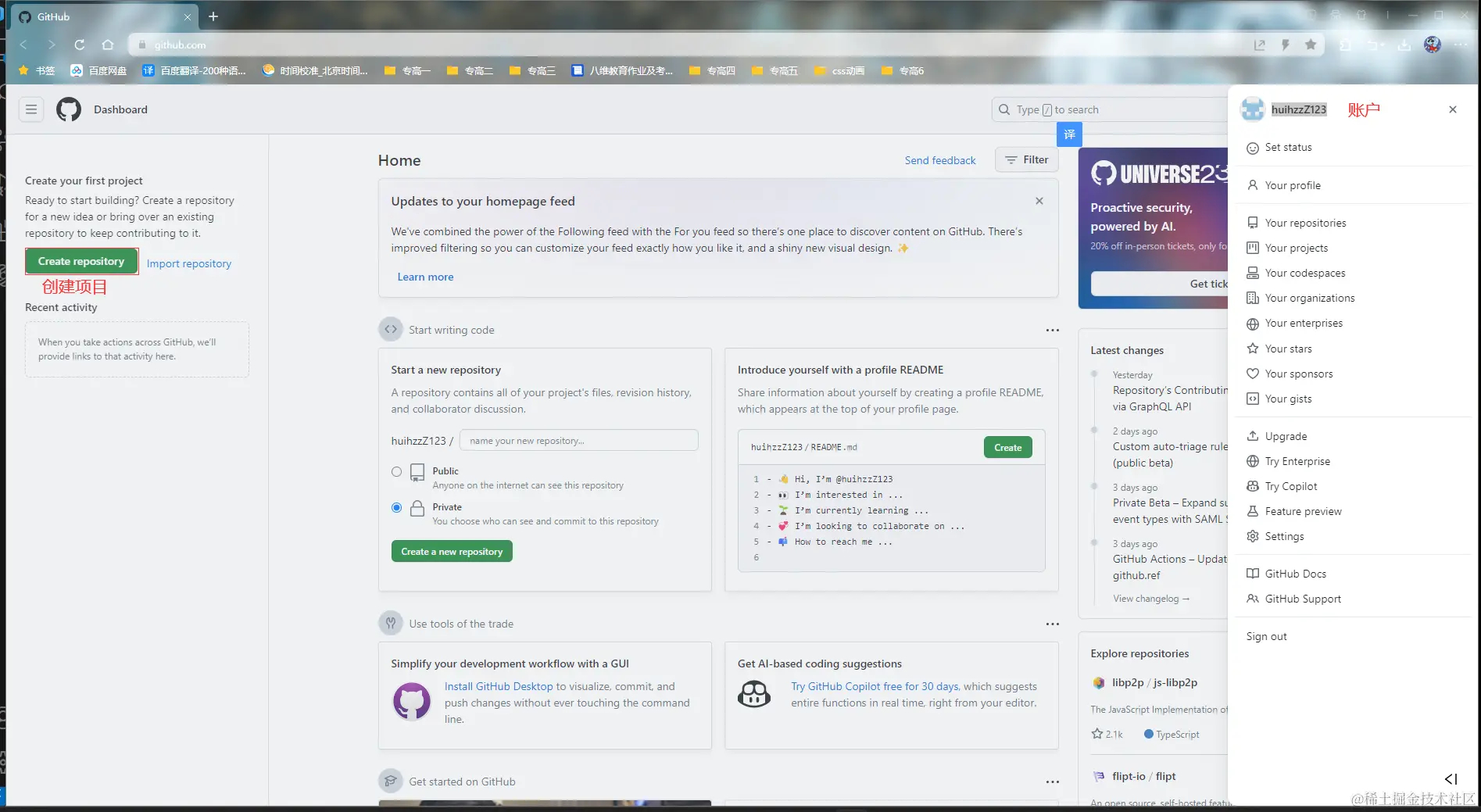Click the search magnifier icon
Image resolution: width=1481 pixels, height=812 pixels.
click(1004, 109)
